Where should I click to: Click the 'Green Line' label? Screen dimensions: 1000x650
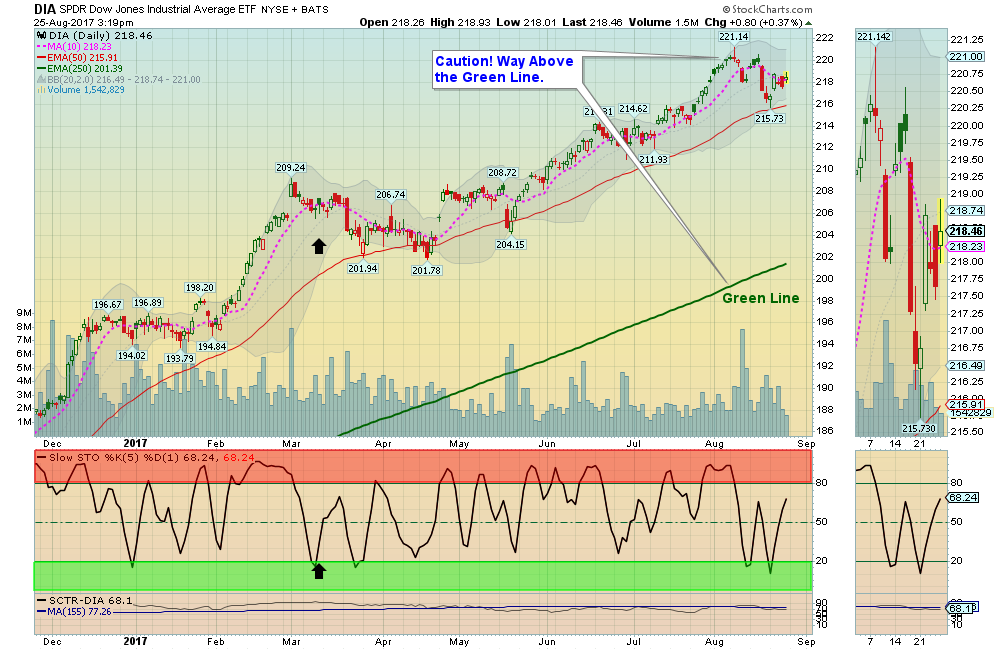tap(761, 298)
